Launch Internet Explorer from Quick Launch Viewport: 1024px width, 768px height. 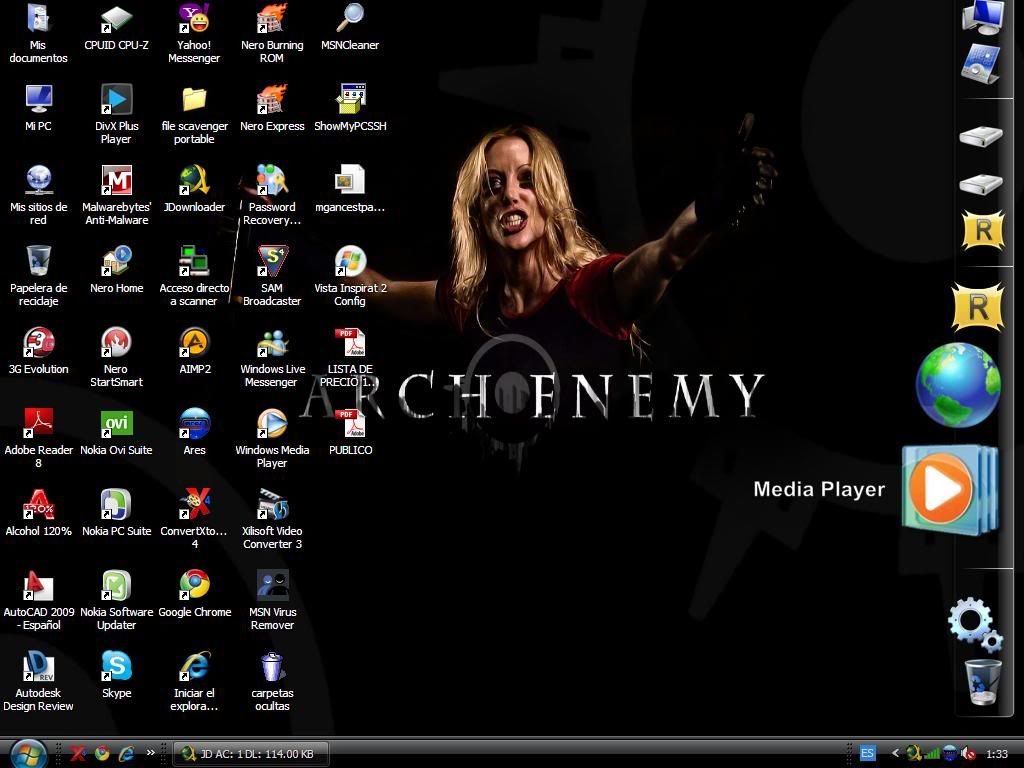pos(126,754)
